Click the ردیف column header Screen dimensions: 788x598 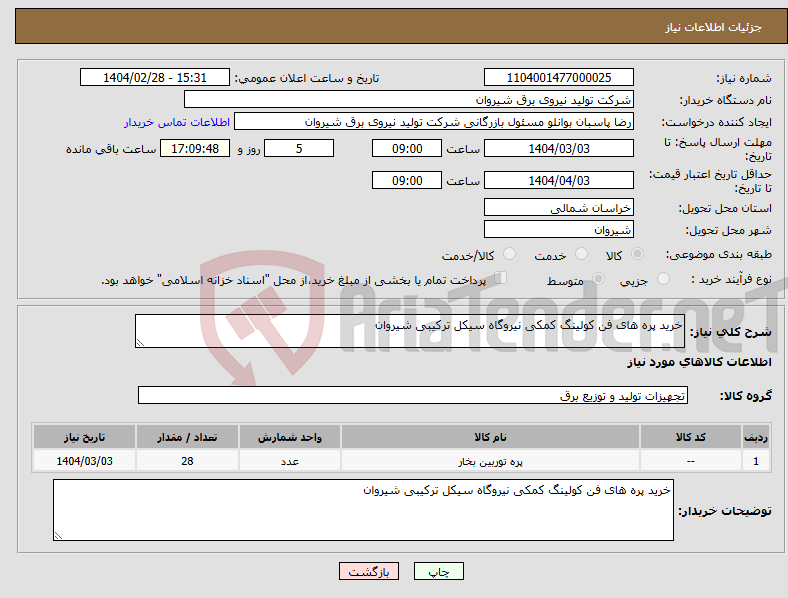coord(756,437)
